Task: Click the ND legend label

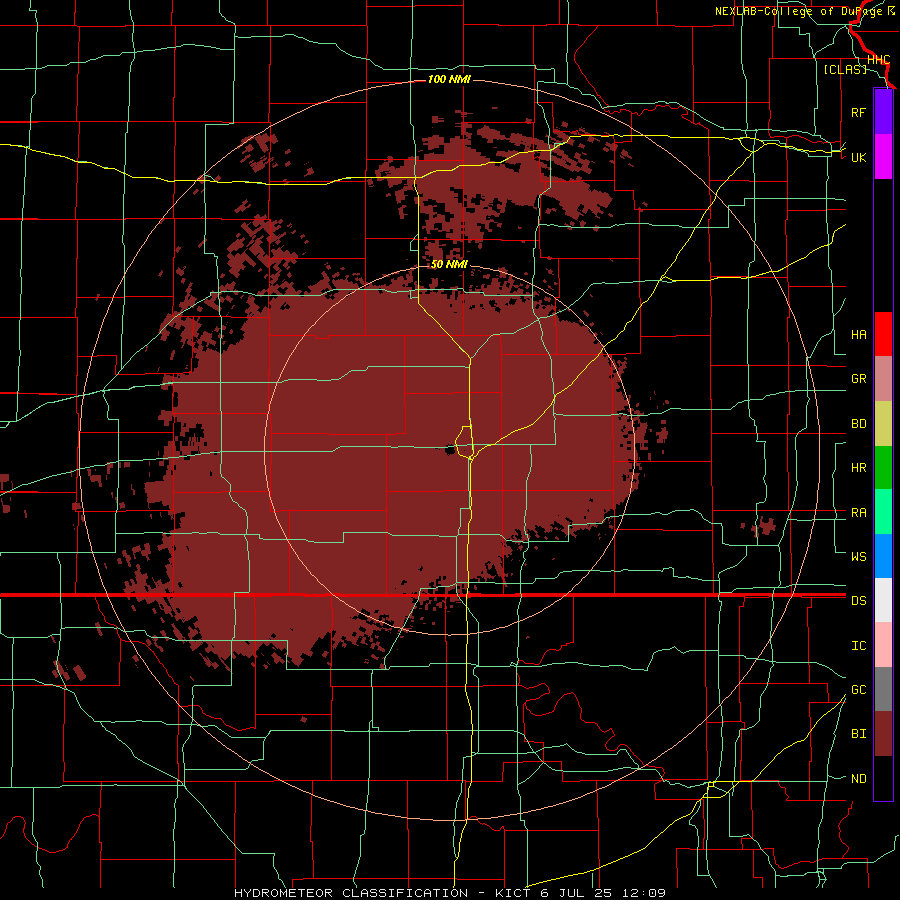Action: click(x=858, y=779)
